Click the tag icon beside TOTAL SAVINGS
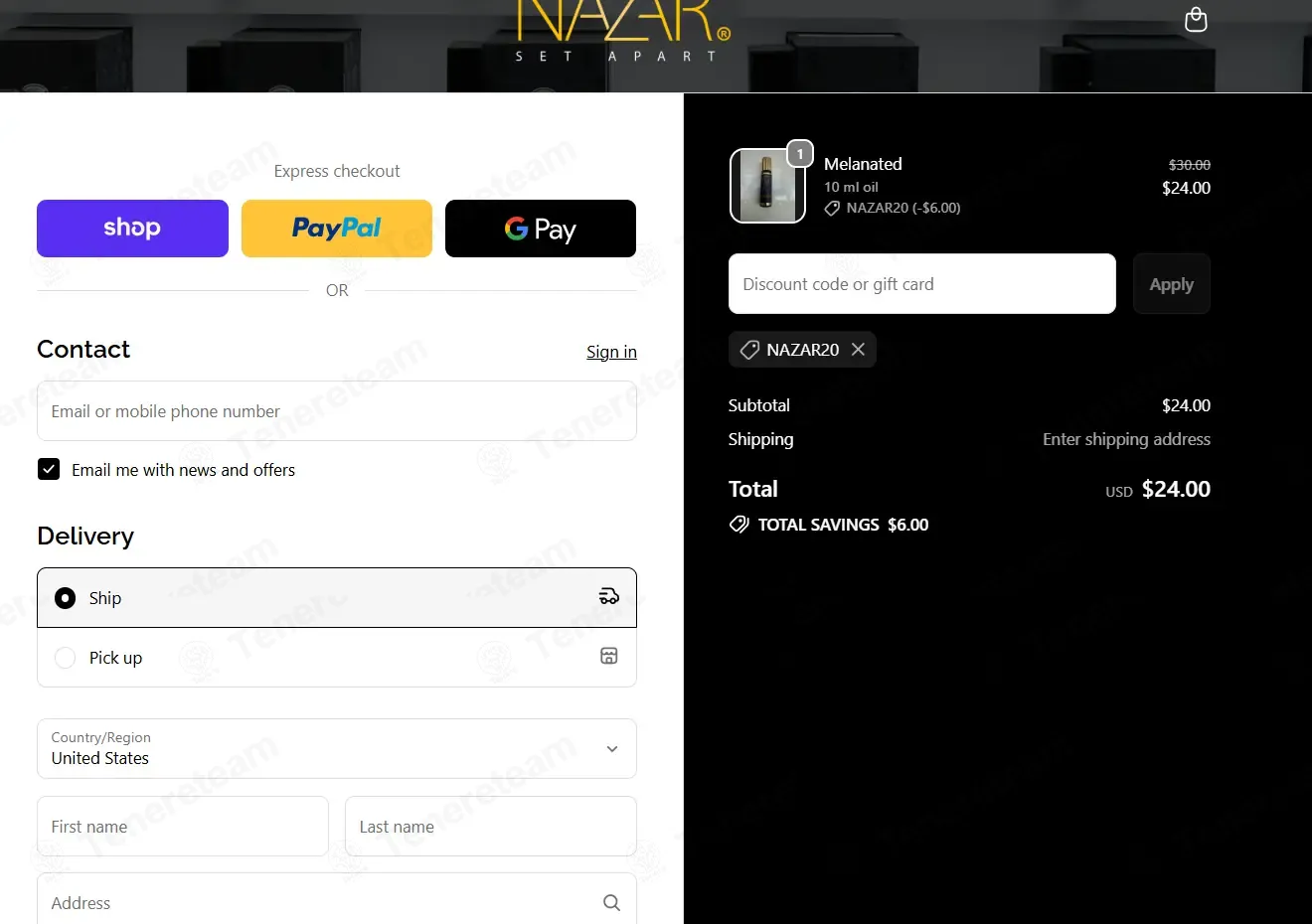The image size is (1312, 924). [739, 525]
